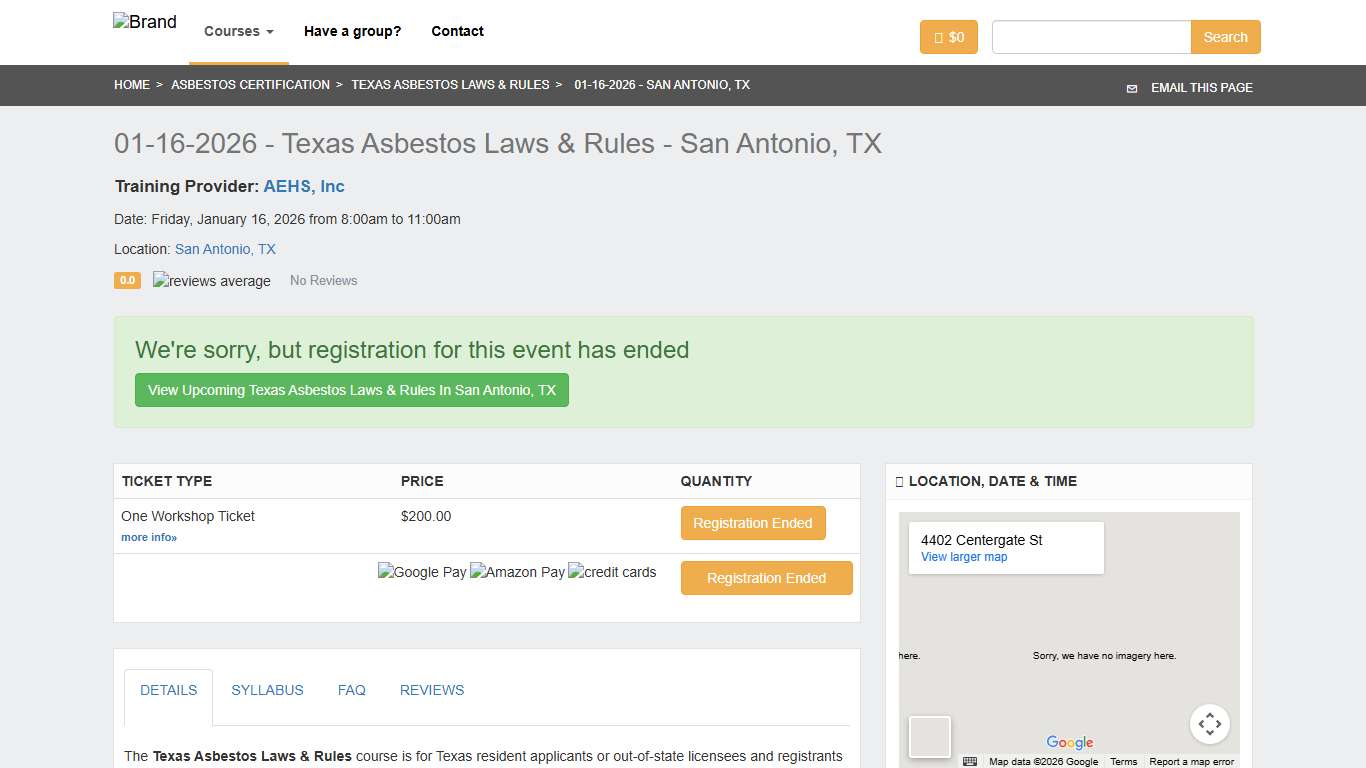Click inside the search input field

tap(1091, 36)
